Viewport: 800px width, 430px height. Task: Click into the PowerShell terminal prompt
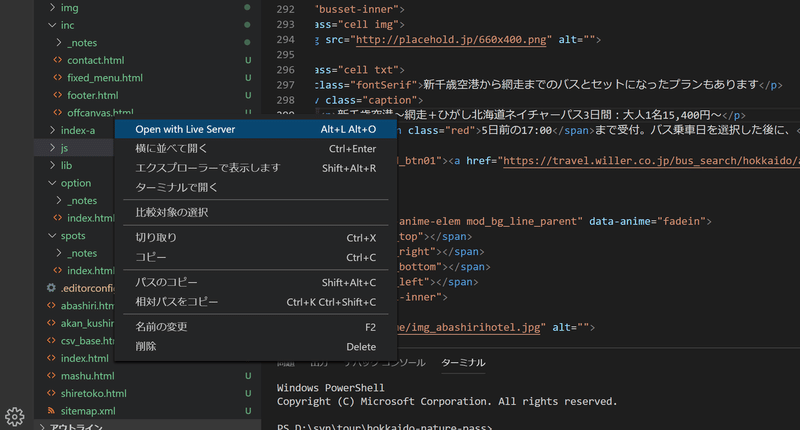click(500, 426)
